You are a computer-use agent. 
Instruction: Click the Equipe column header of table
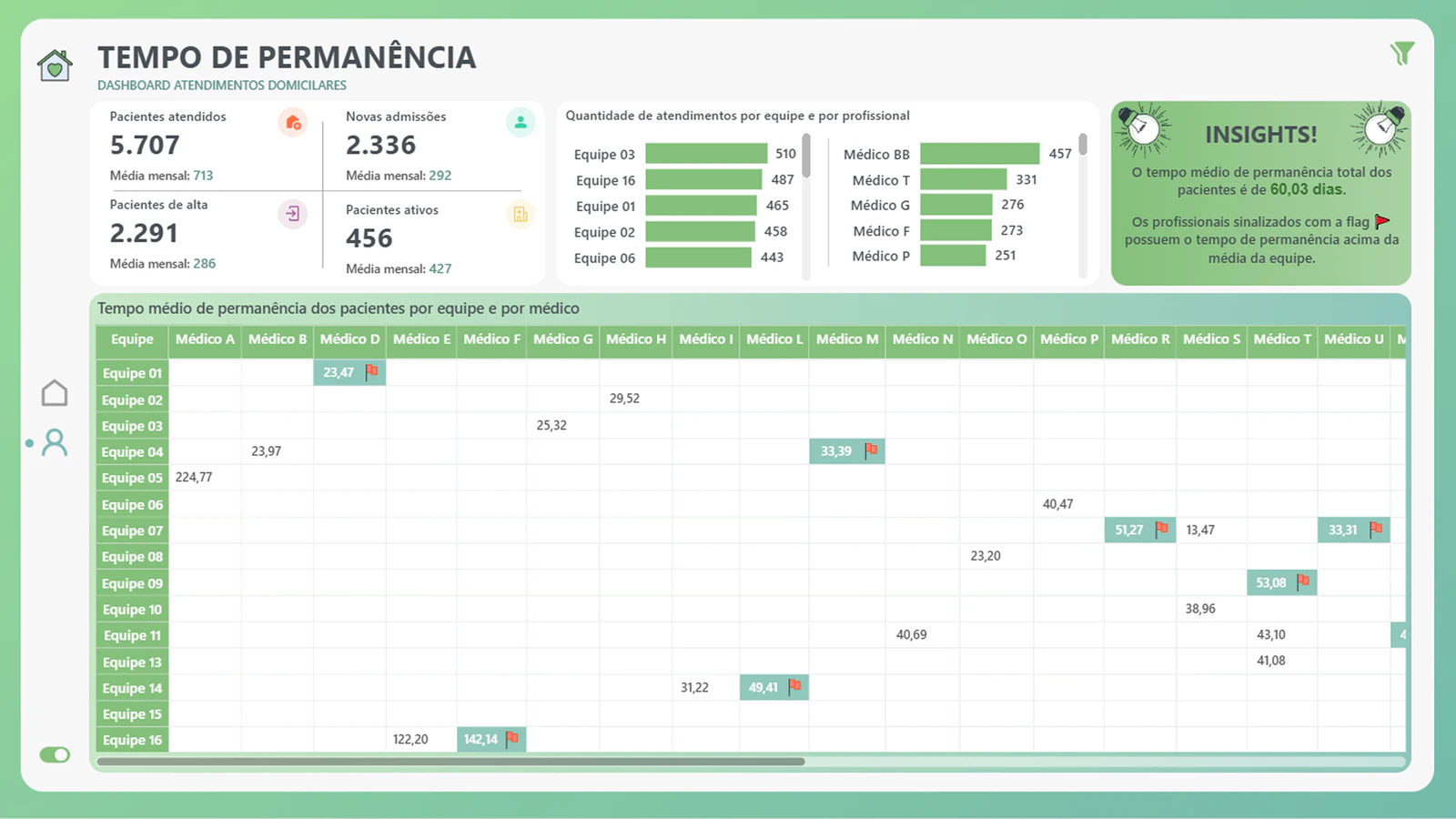click(x=132, y=339)
